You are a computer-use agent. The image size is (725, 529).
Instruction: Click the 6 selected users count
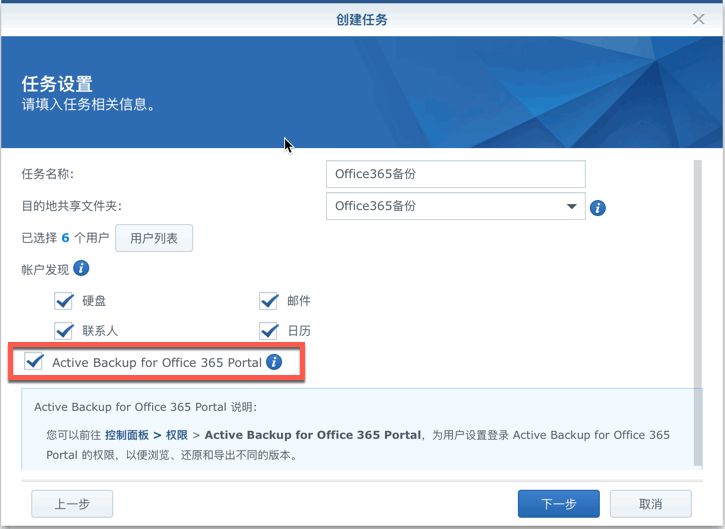coord(65,238)
